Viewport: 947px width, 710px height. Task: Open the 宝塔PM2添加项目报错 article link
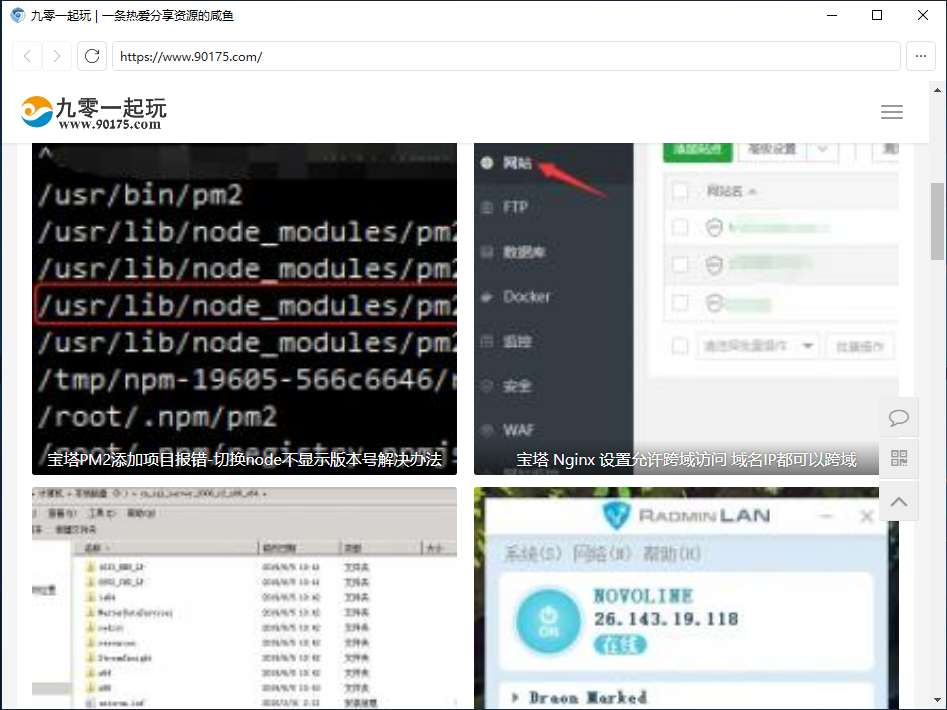[244, 459]
